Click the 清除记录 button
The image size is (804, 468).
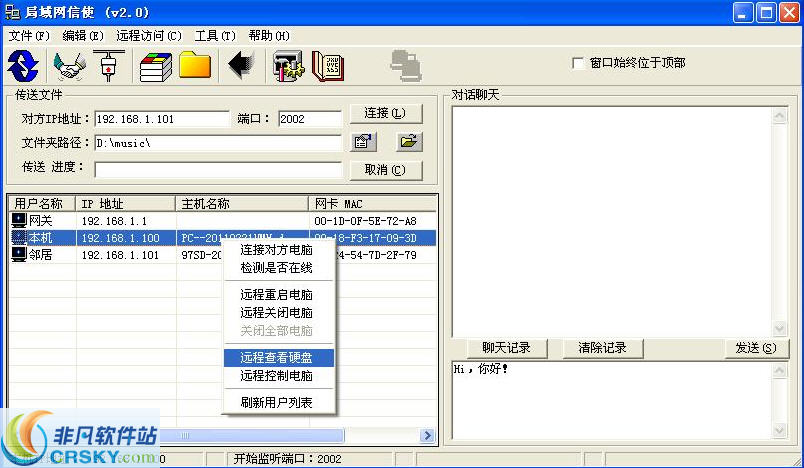coord(602,348)
